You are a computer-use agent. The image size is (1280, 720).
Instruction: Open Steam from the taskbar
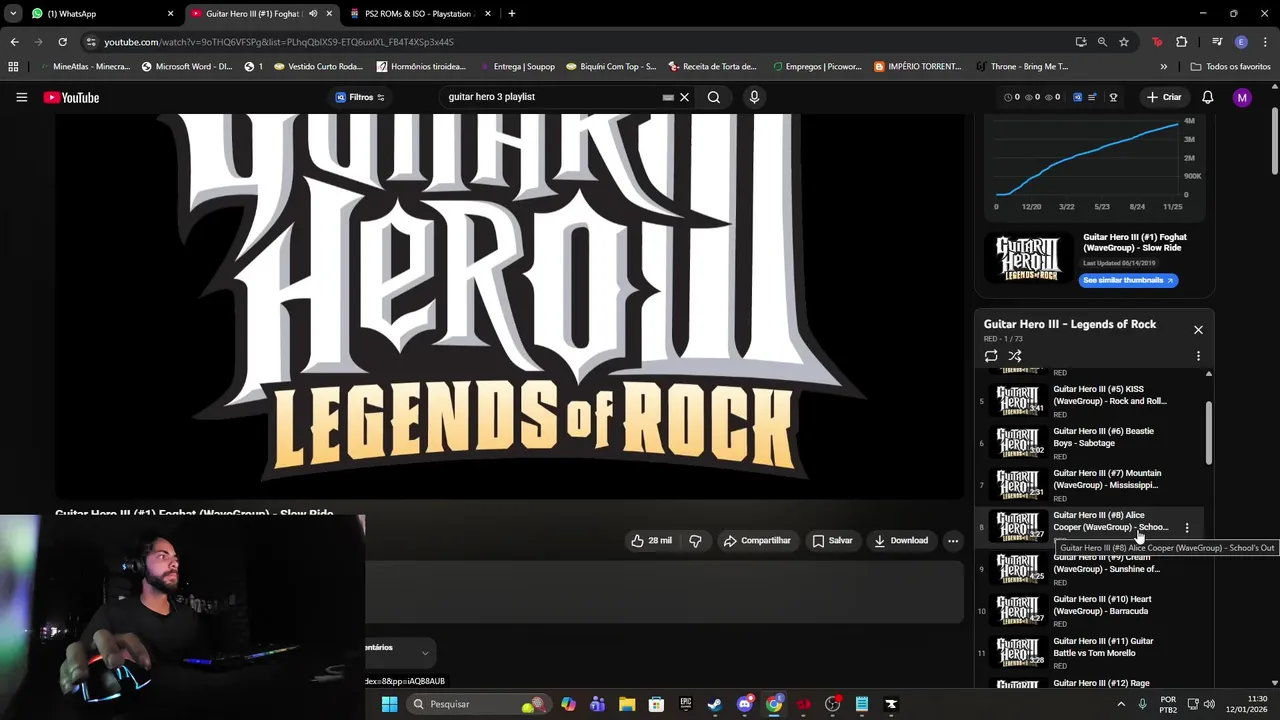click(715, 704)
